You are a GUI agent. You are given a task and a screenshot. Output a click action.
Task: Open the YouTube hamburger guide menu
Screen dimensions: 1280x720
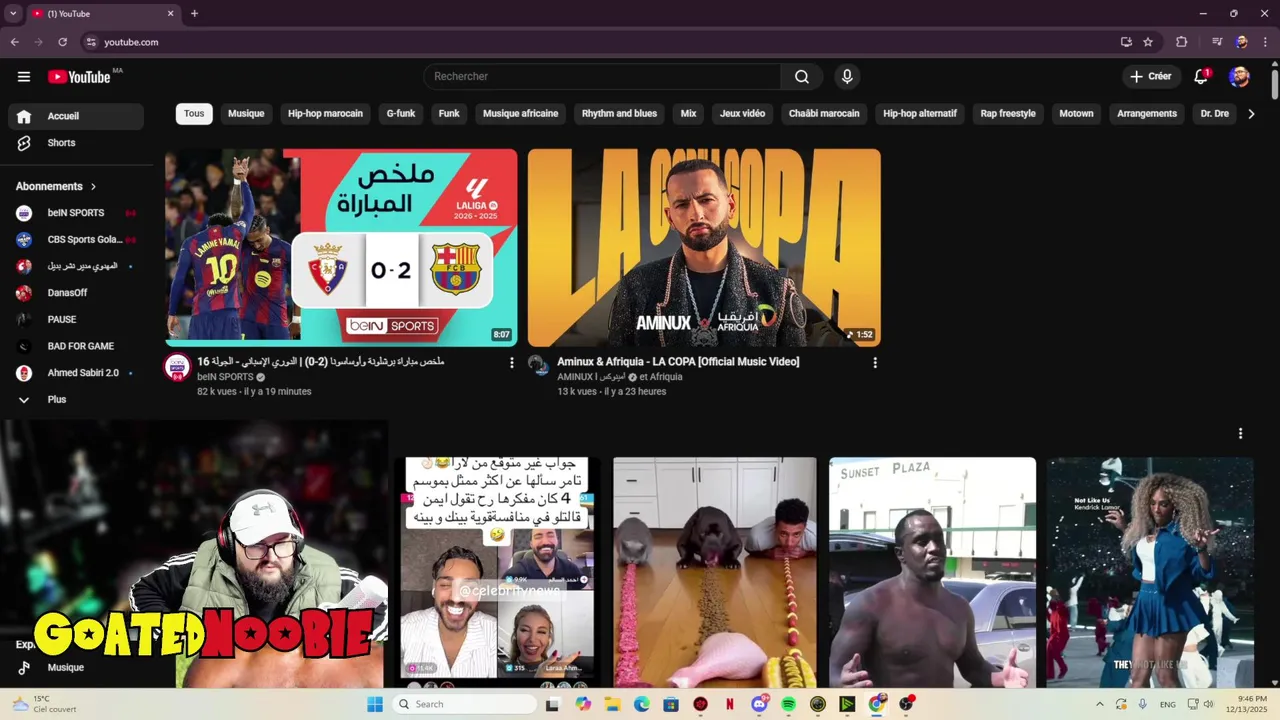(x=24, y=77)
